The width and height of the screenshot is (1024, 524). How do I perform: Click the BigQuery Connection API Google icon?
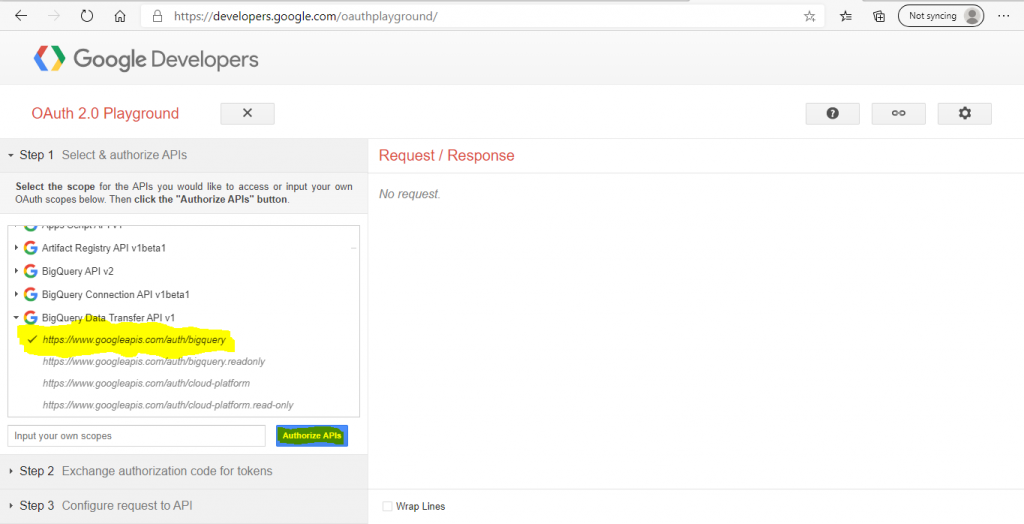[x=30, y=295]
